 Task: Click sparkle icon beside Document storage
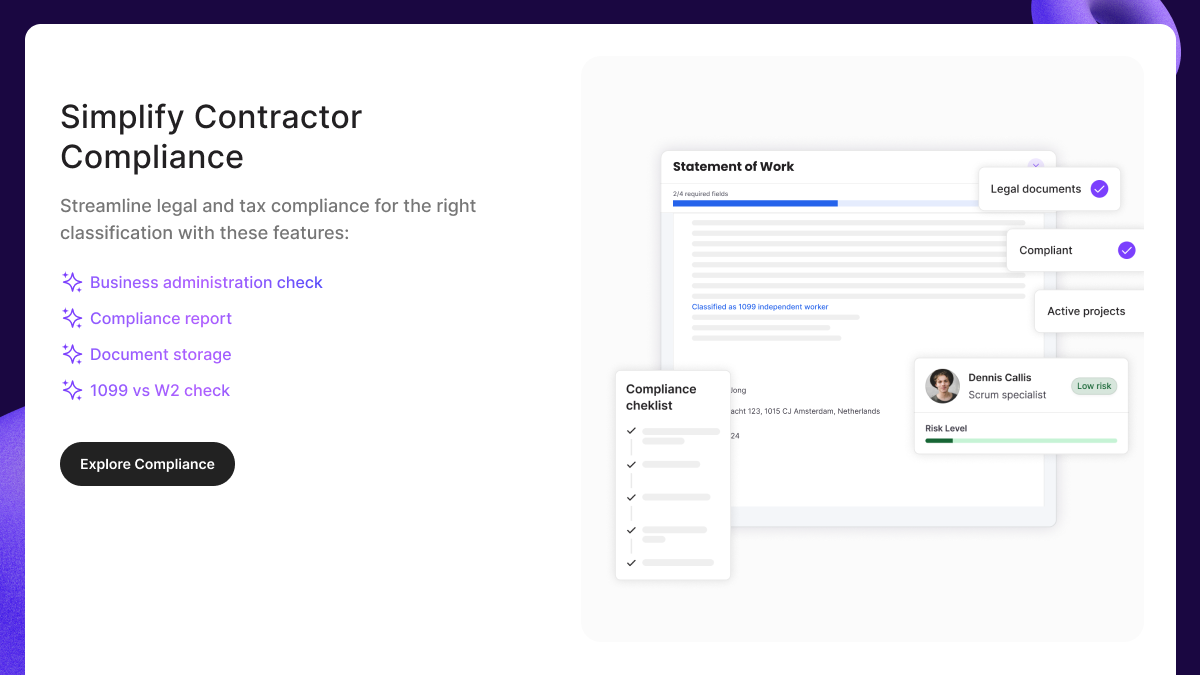72,354
